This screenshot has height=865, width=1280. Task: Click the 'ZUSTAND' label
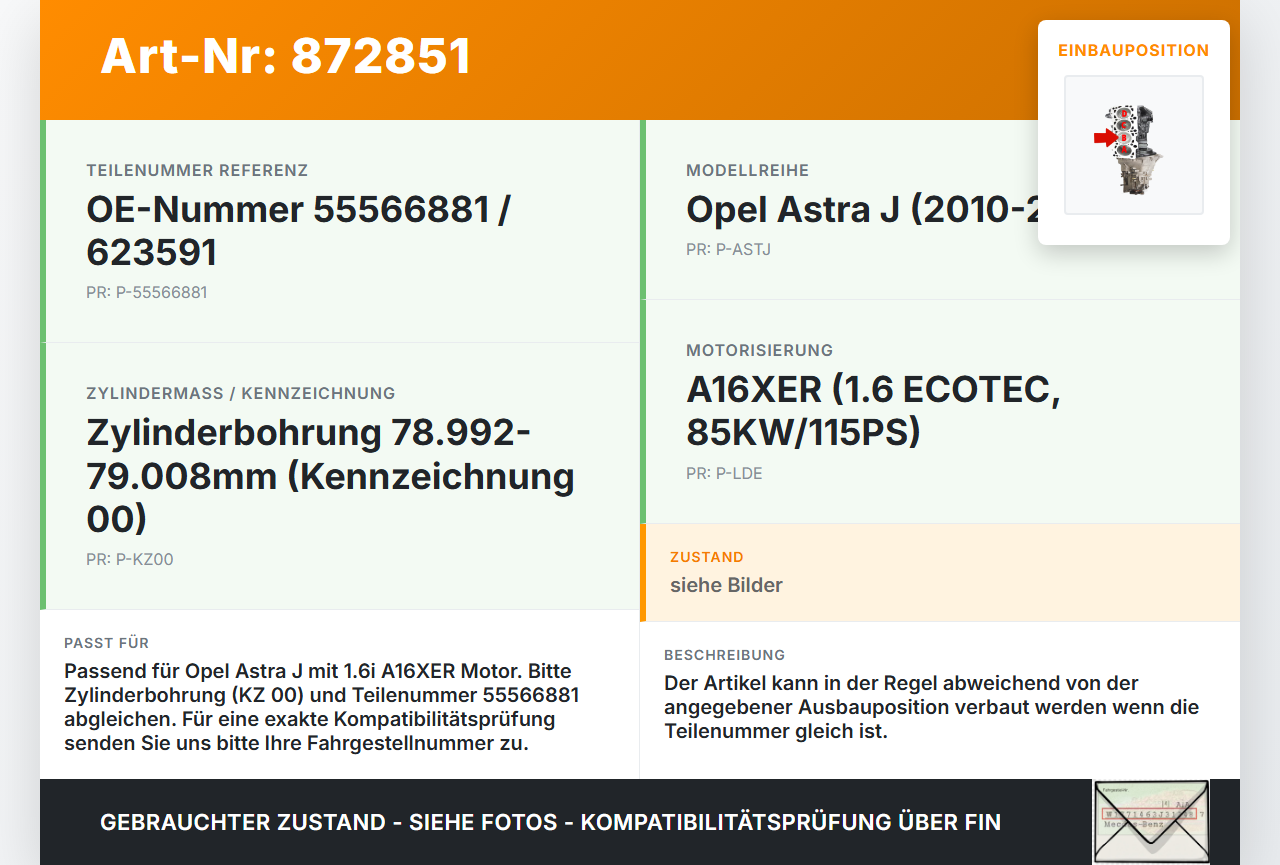click(707, 557)
